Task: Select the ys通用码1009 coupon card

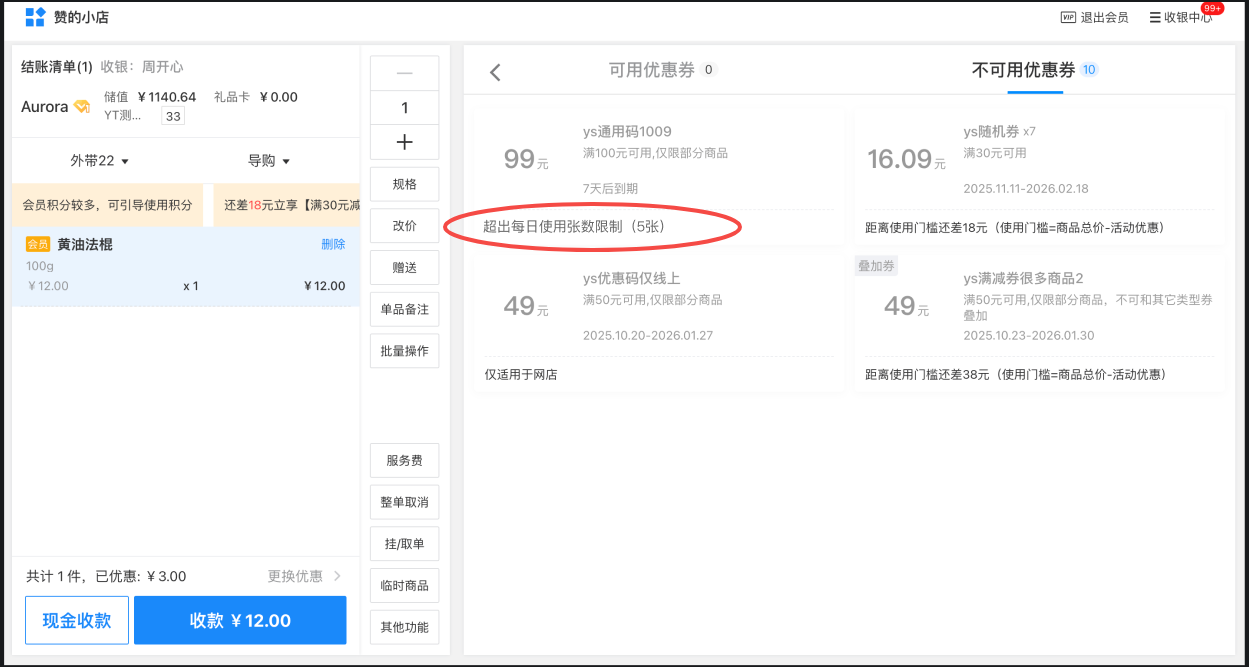Action: click(x=659, y=160)
